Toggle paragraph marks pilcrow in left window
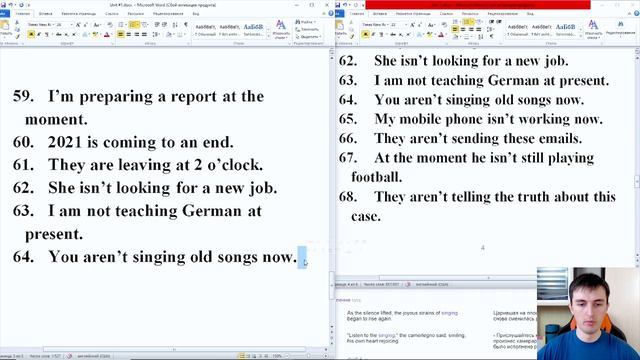 coord(186,25)
